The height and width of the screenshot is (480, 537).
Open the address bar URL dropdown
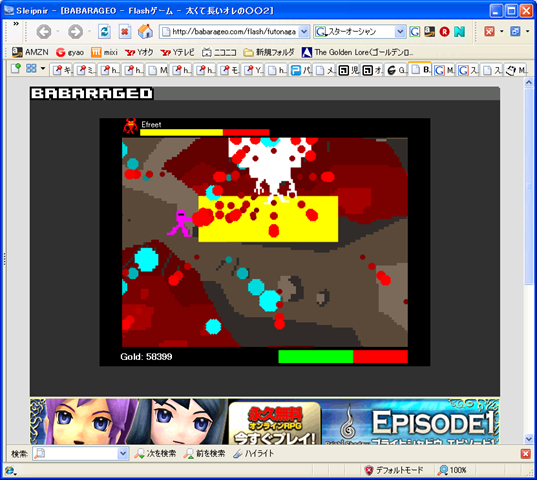(304, 31)
